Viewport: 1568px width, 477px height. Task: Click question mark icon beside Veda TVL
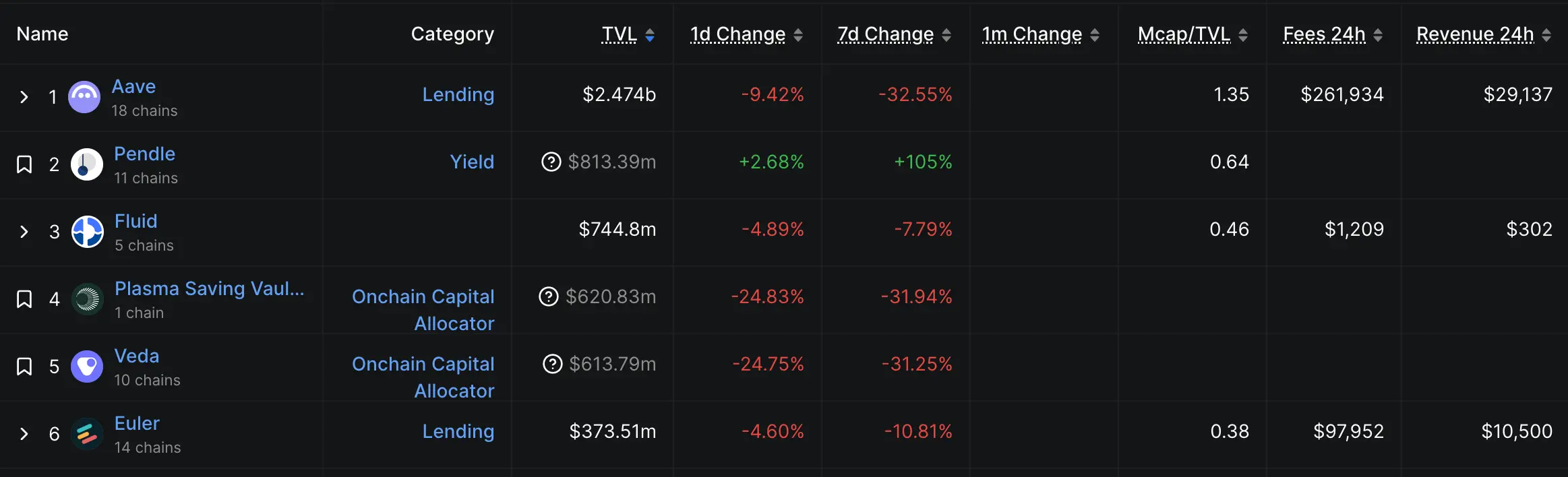(x=553, y=364)
